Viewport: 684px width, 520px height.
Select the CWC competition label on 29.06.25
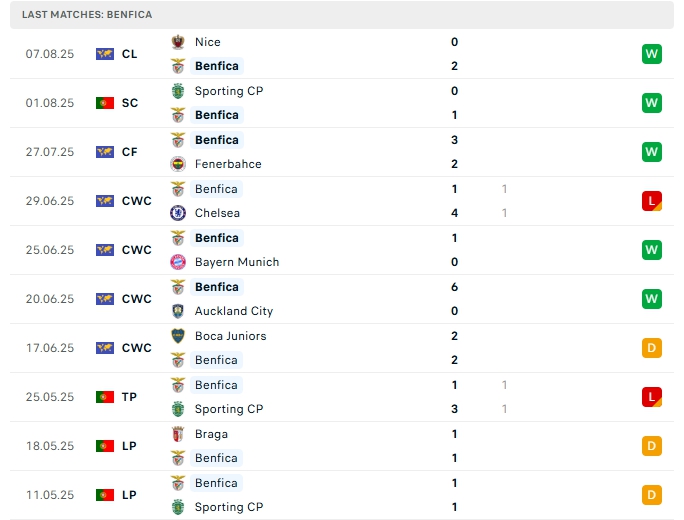(137, 201)
